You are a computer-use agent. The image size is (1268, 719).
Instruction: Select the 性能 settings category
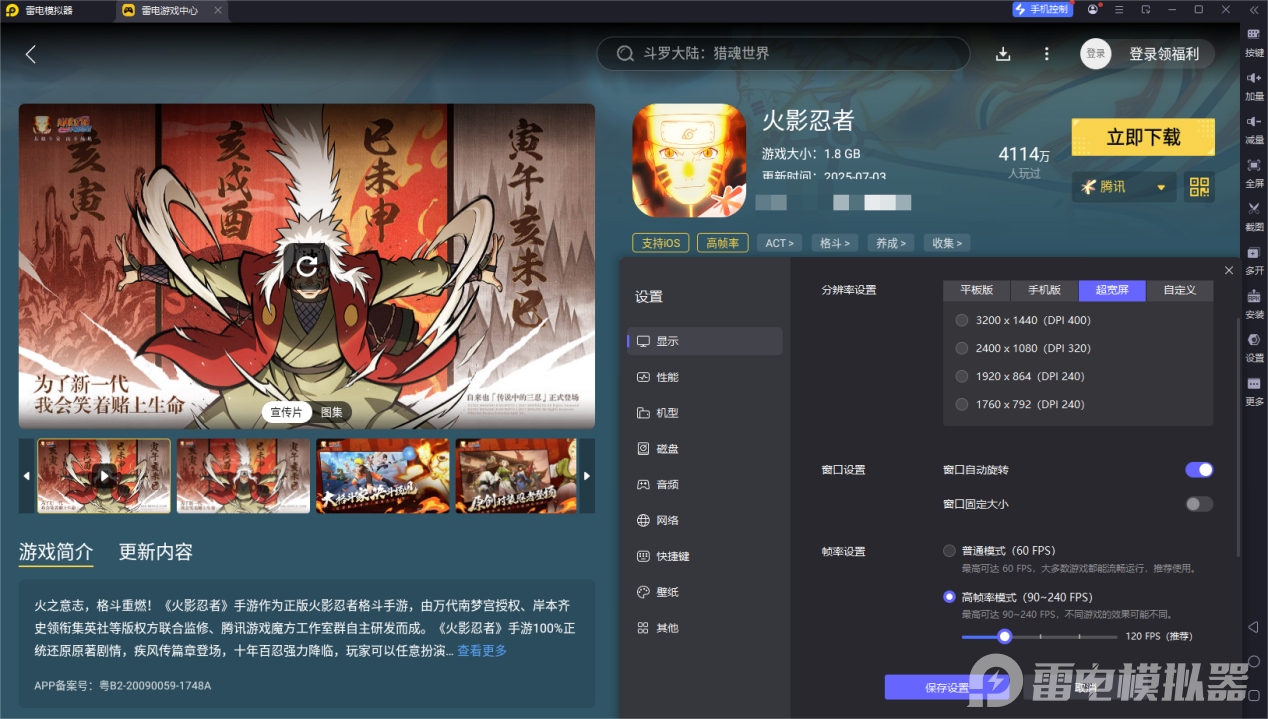(705, 377)
